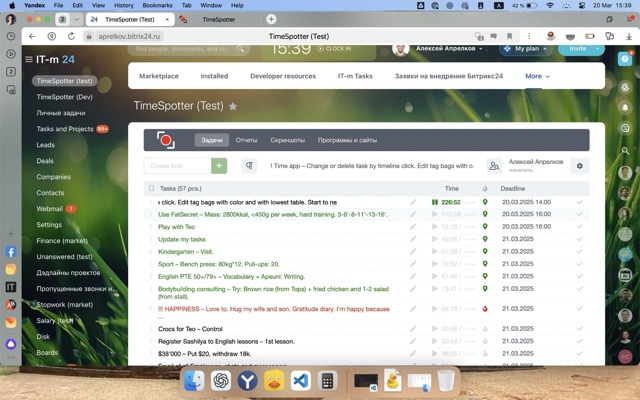
Task: Expand the More dropdown in top navigation
Action: 537,76
